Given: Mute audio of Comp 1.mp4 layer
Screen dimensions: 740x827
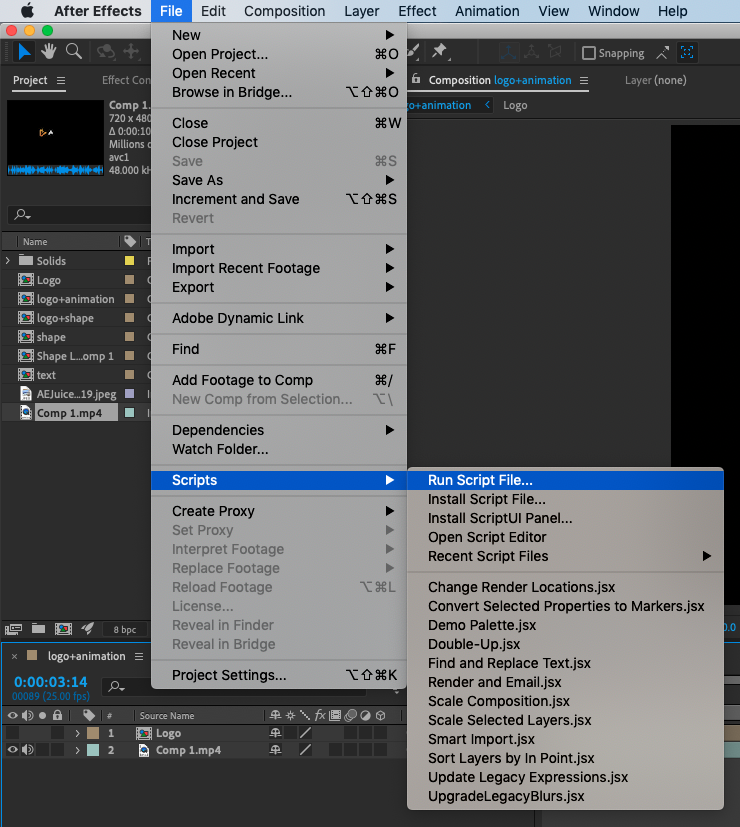Looking at the screenshot, I should [27, 749].
